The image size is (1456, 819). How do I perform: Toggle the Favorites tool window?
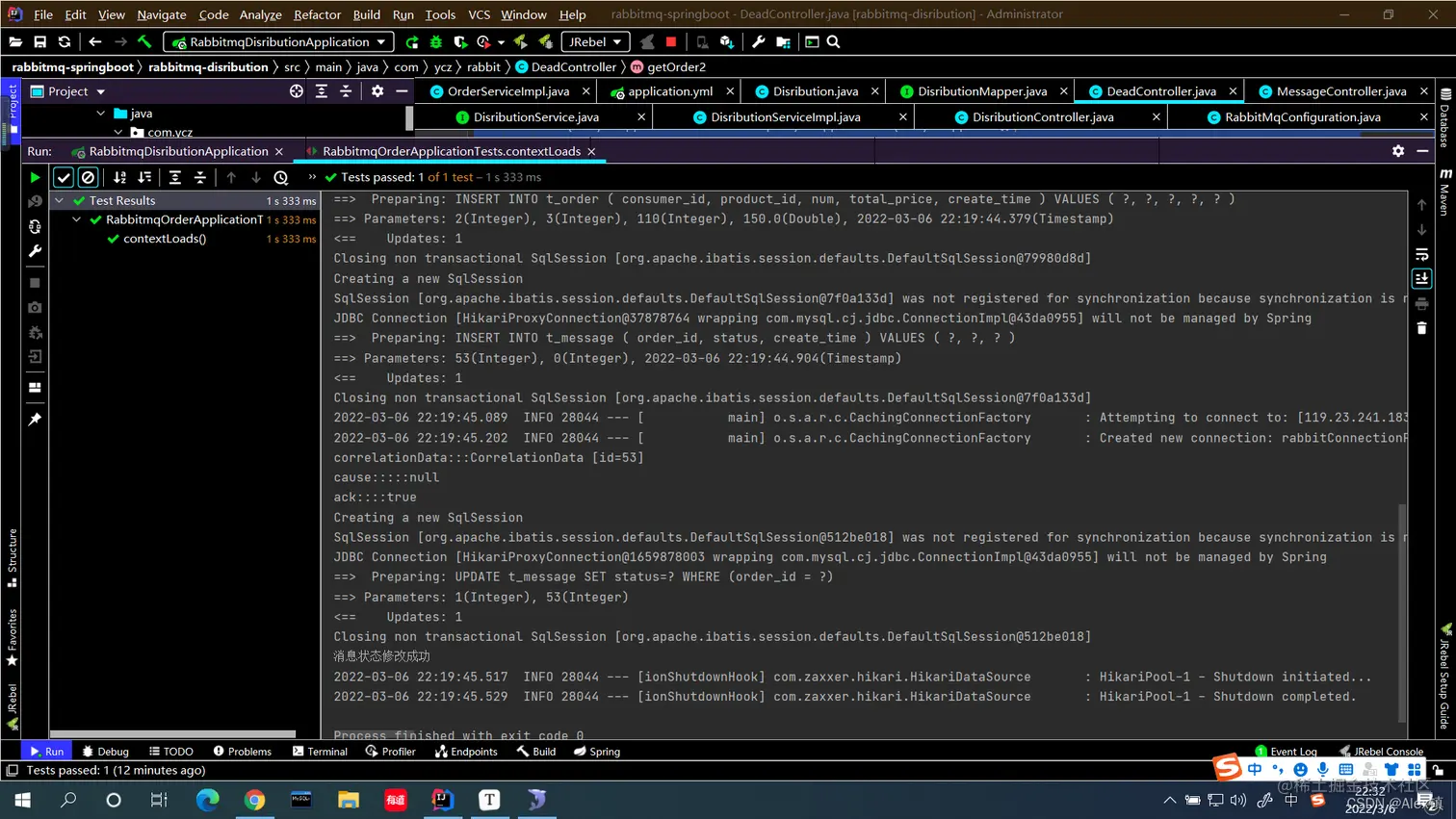coord(12,638)
